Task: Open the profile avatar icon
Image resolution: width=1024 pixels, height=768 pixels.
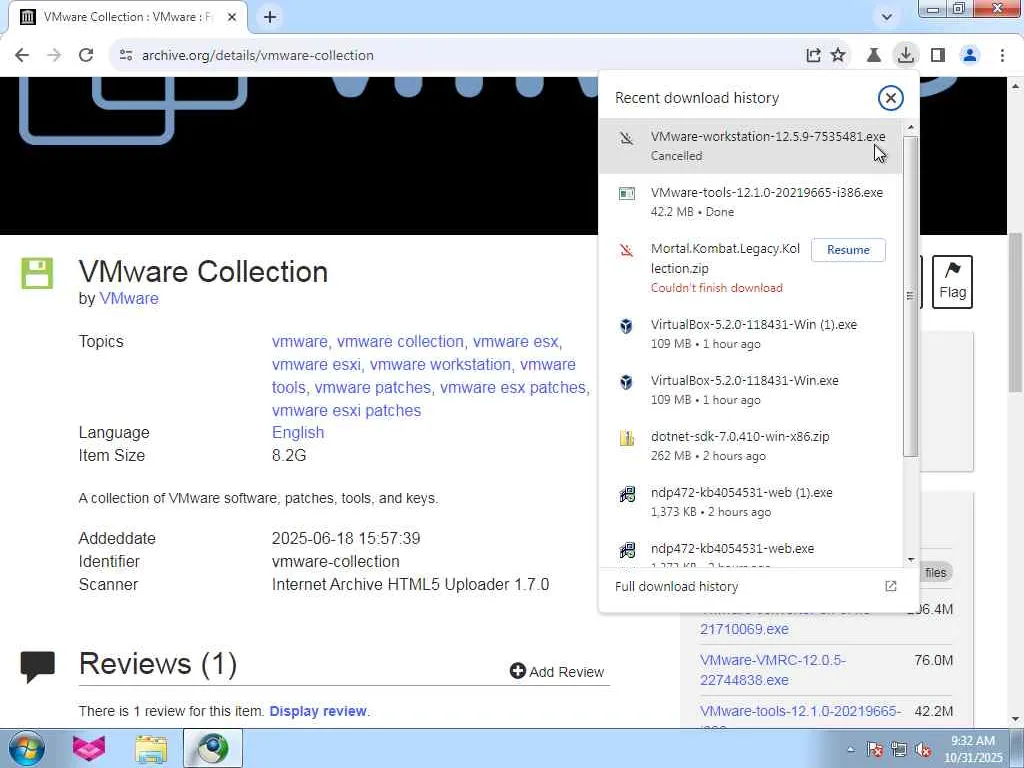Action: tap(970, 56)
